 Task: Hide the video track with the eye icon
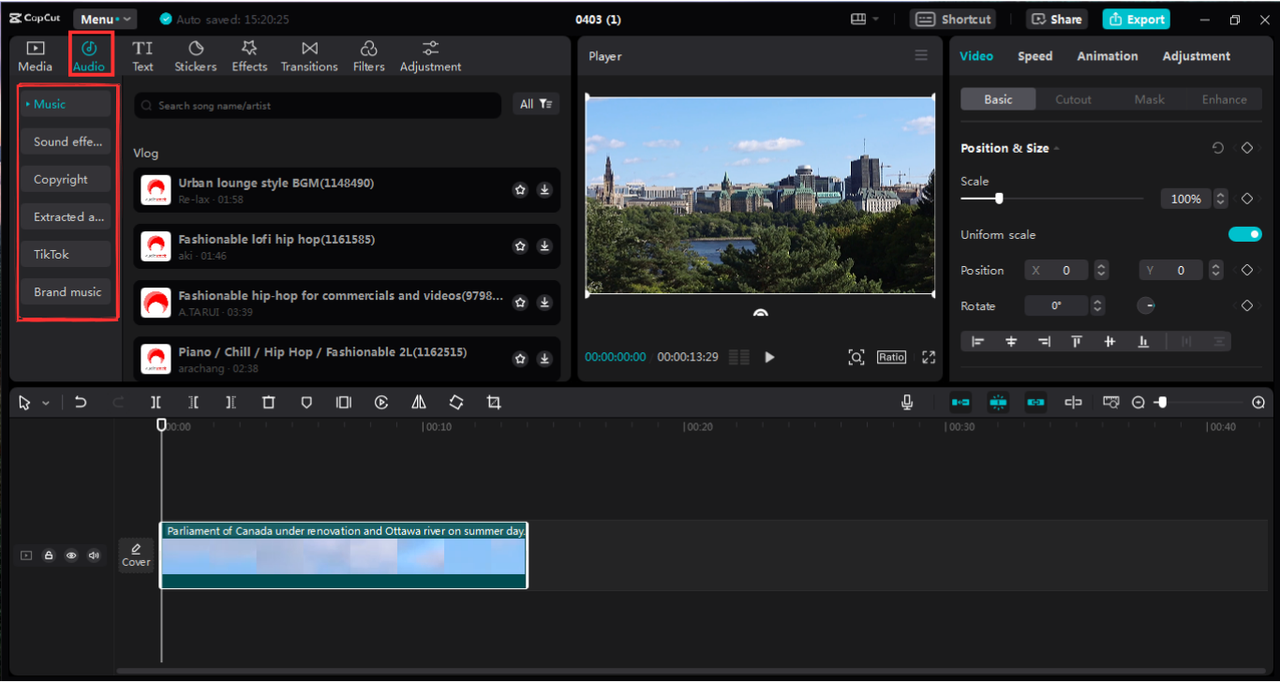(x=71, y=555)
